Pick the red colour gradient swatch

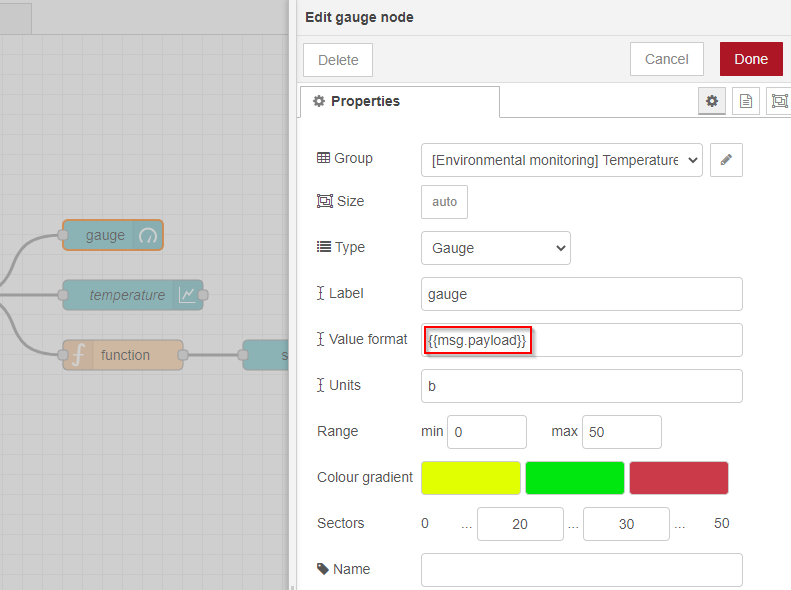click(679, 478)
